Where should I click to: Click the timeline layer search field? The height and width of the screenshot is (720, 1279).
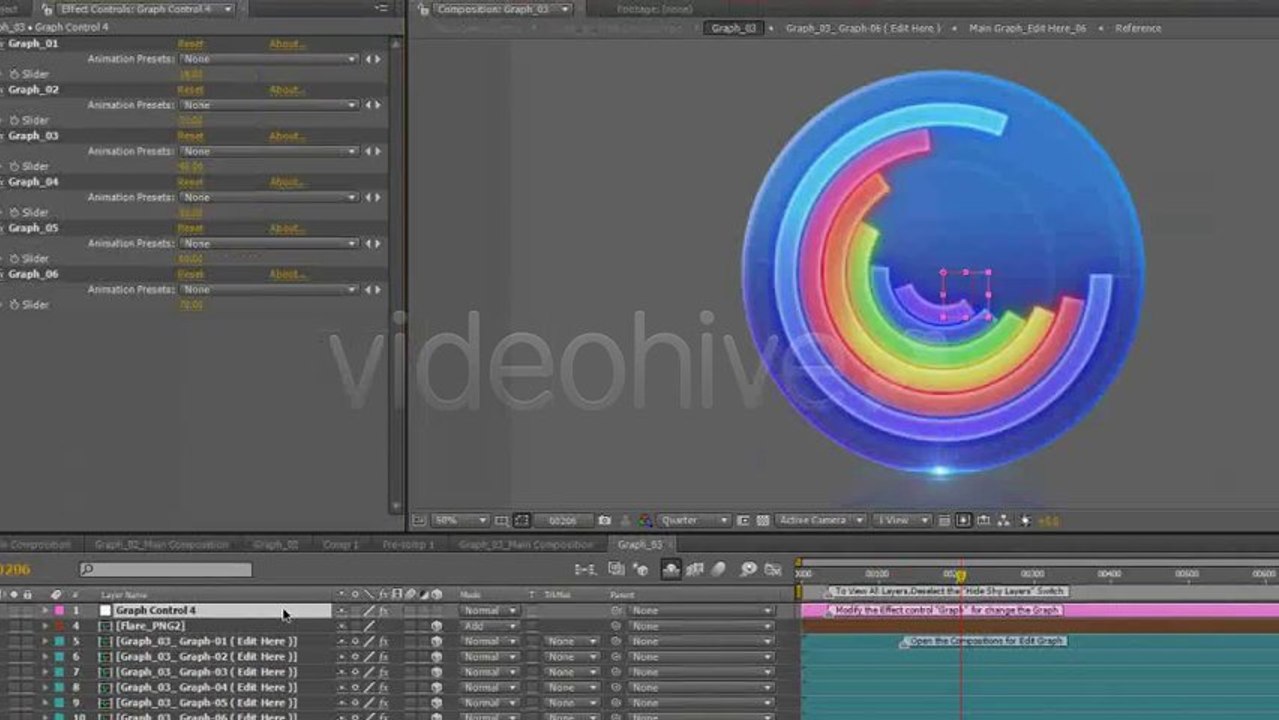click(166, 569)
